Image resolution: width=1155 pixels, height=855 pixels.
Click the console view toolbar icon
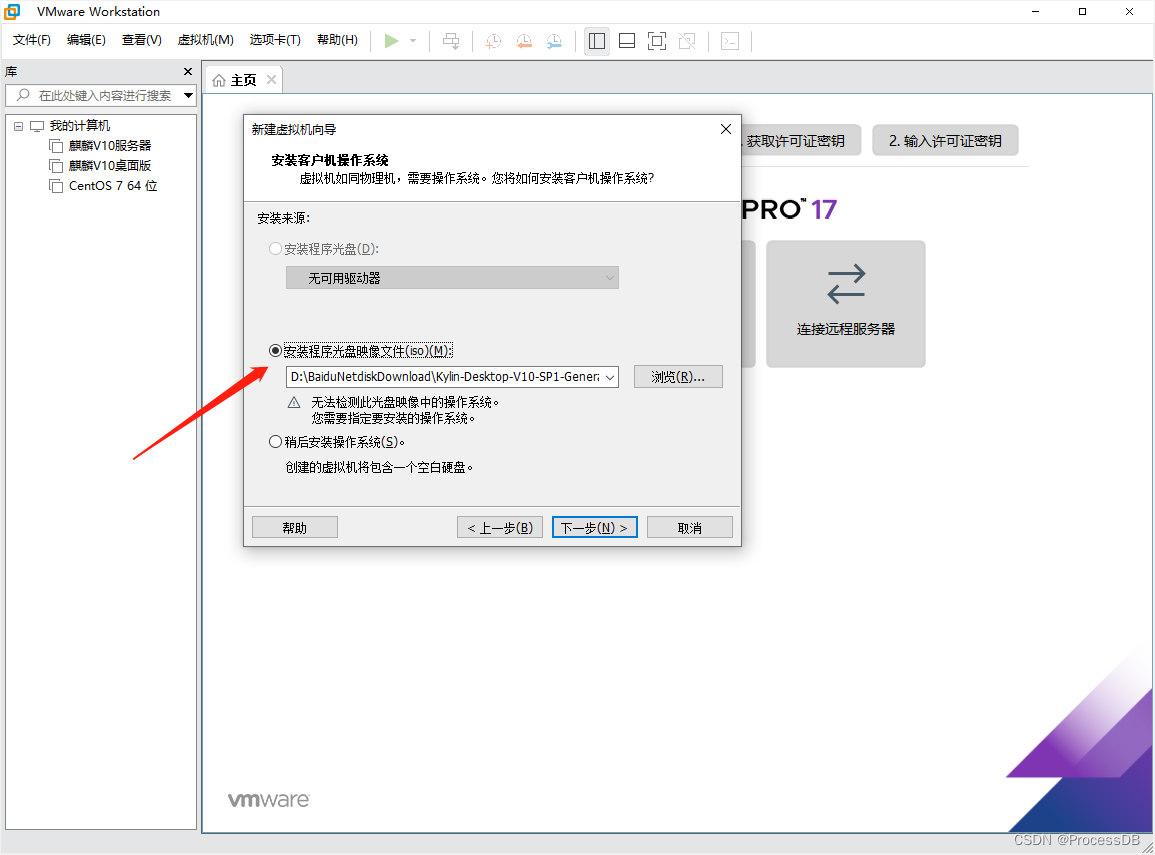pyautogui.click(x=730, y=41)
